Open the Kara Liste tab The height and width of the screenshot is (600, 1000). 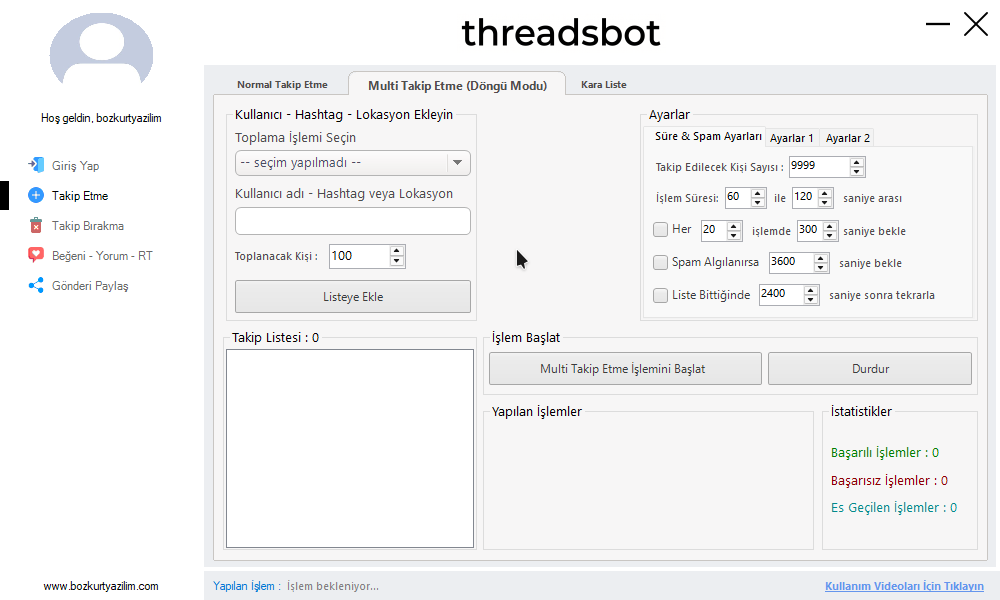[x=603, y=85]
